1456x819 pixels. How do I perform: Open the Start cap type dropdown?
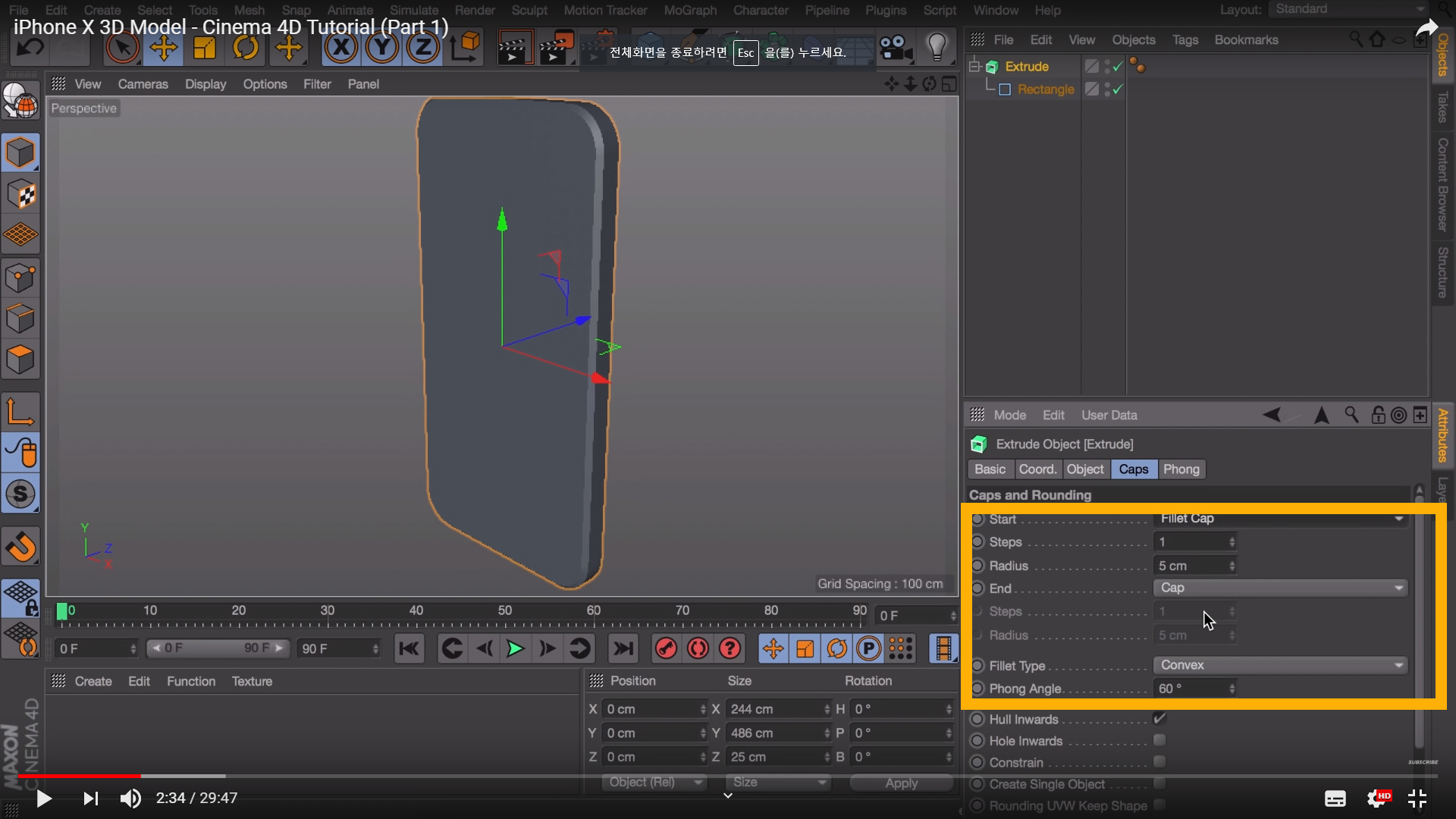click(x=1281, y=519)
